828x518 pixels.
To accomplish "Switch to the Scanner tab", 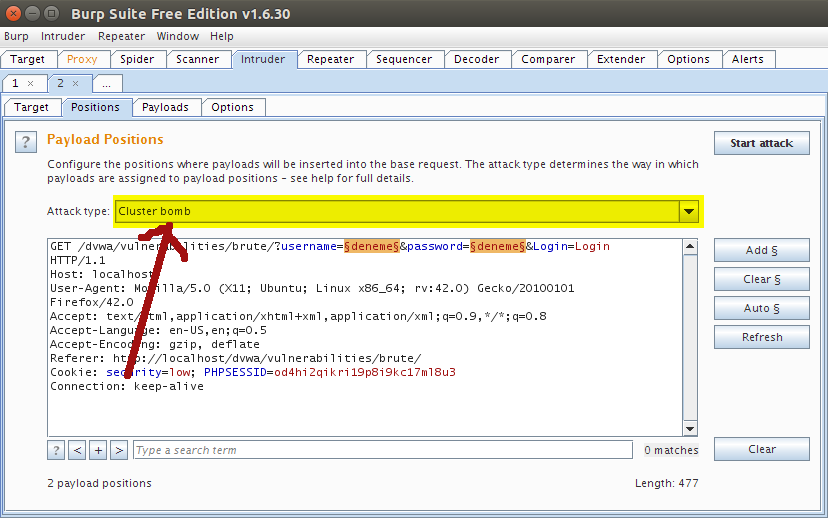I will point(197,59).
